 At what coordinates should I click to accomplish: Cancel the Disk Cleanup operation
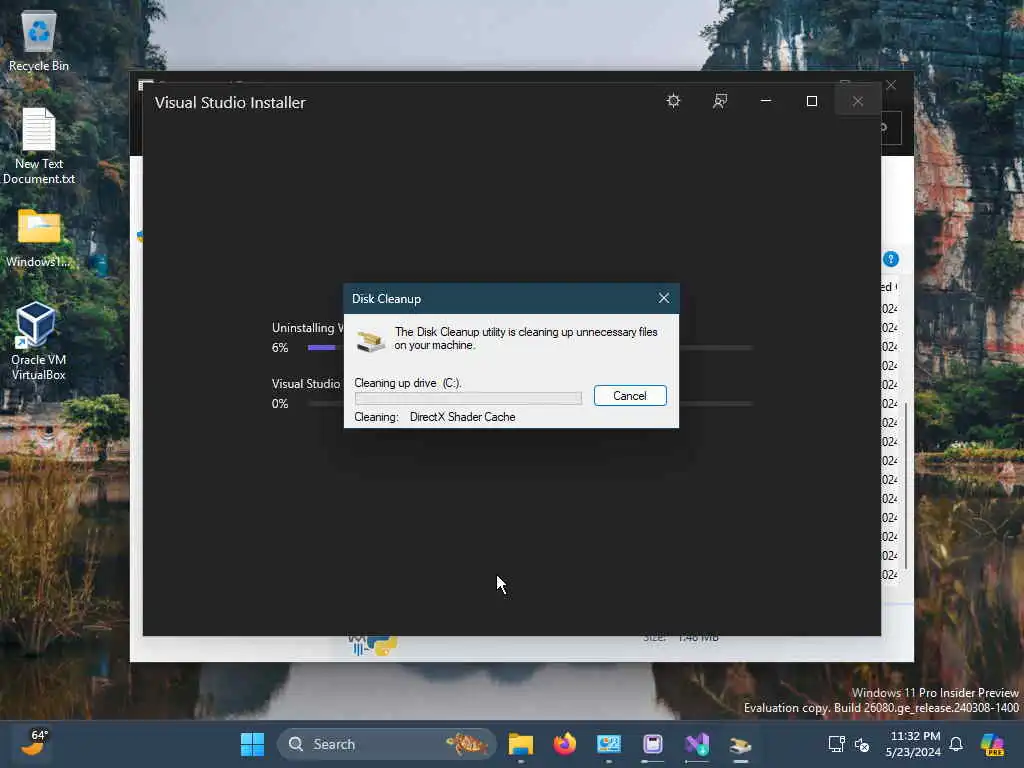630,396
